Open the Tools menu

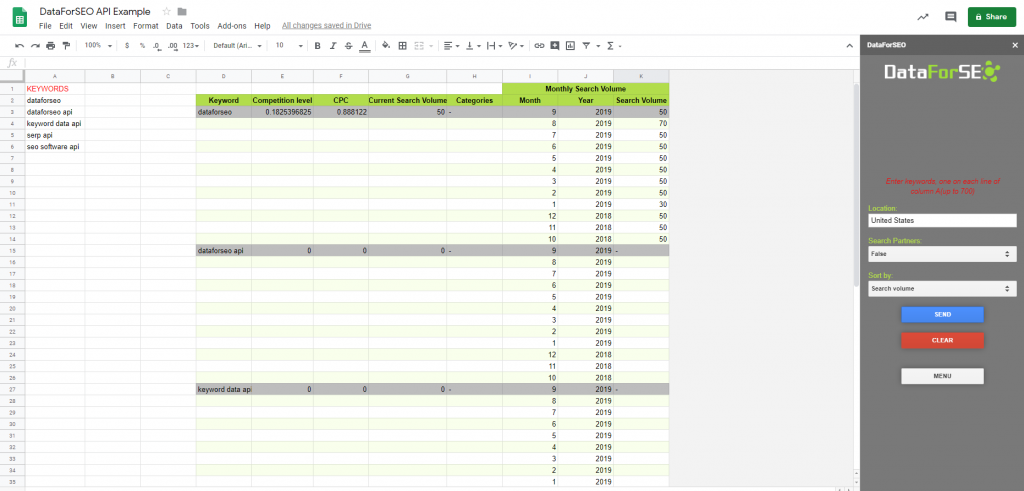[x=200, y=26]
